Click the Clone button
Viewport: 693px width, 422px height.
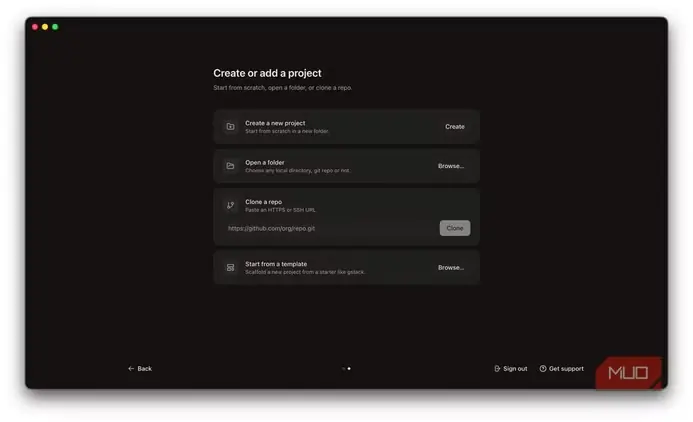[x=455, y=228]
